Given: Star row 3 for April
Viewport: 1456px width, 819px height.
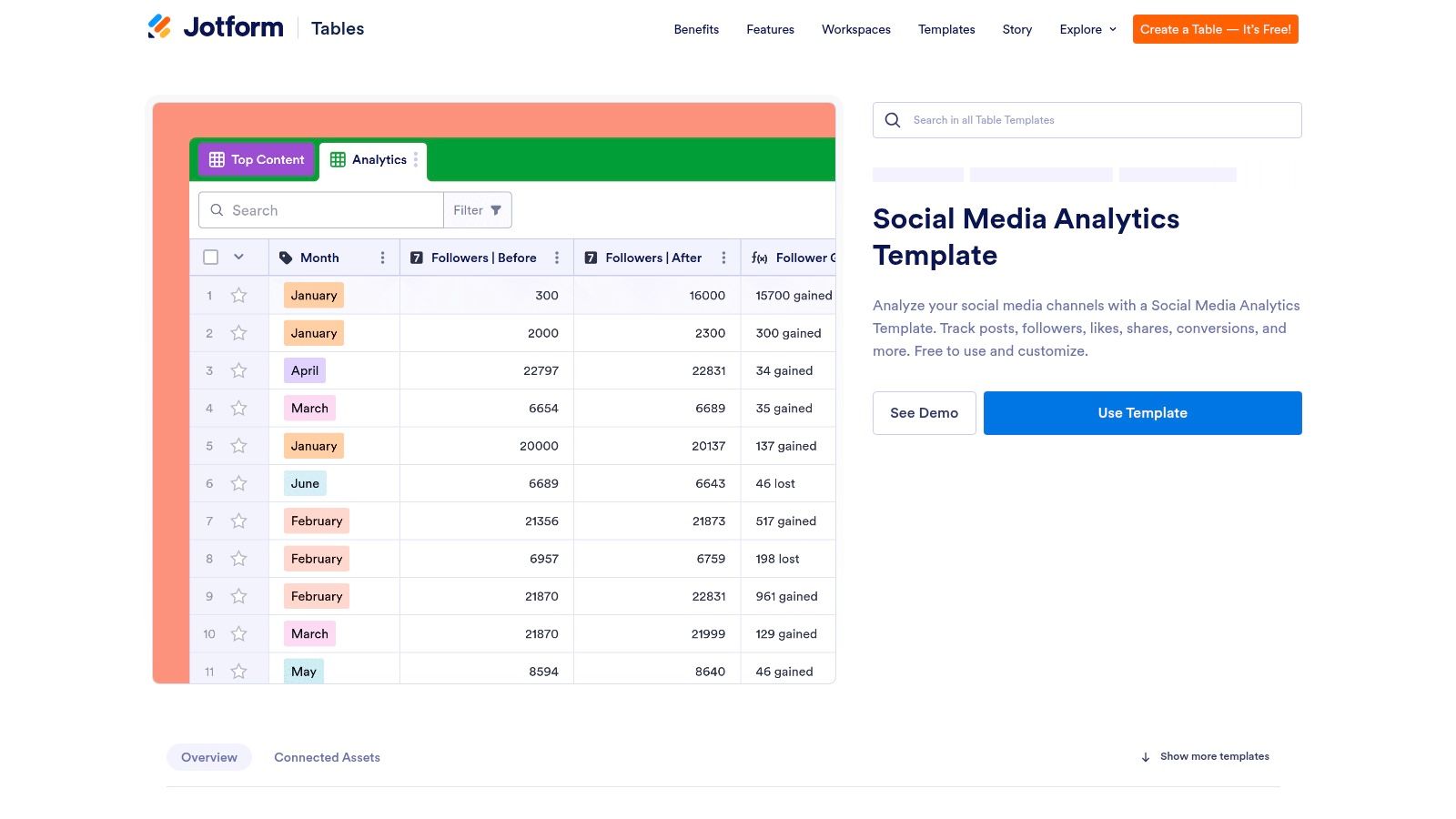Looking at the screenshot, I should [238, 370].
